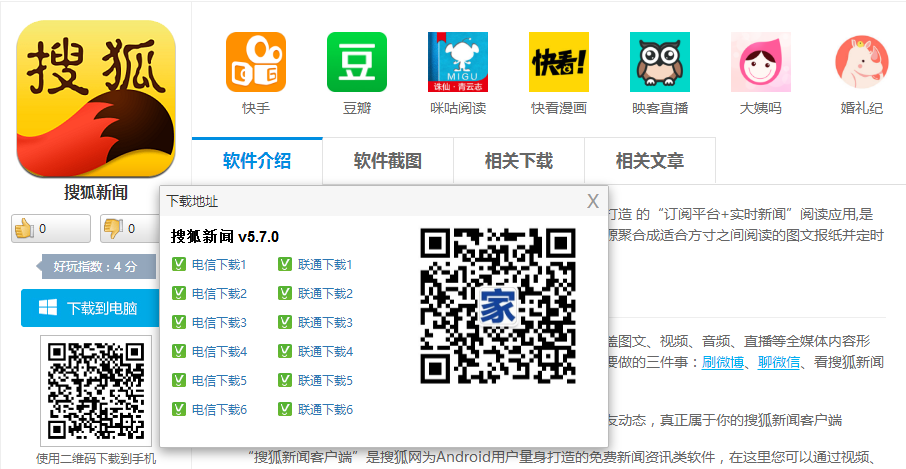Click the 联通下载5 link
The height and width of the screenshot is (469, 906).
[x=325, y=381]
